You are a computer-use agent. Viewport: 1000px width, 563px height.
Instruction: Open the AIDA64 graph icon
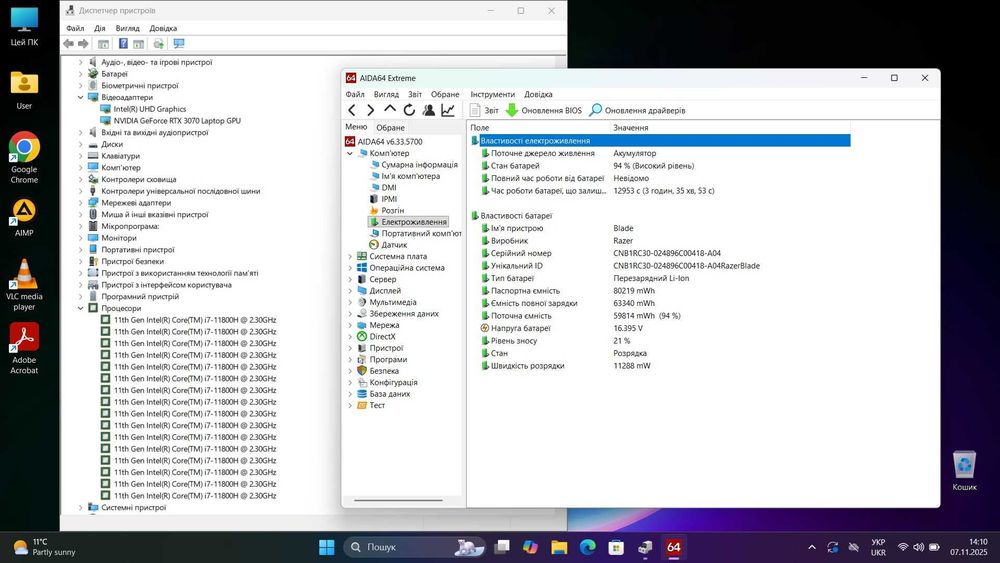448,110
